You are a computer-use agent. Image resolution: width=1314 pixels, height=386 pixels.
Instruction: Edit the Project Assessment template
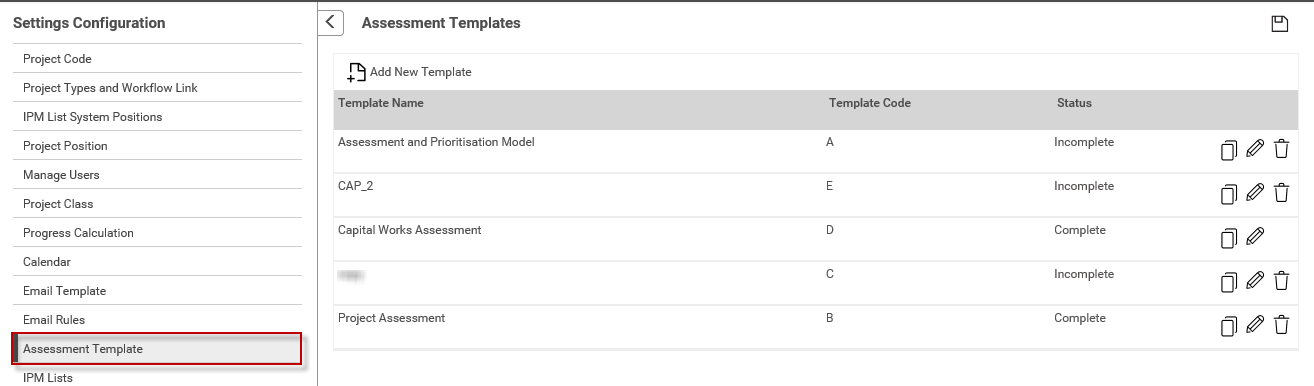click(1255, 325)
